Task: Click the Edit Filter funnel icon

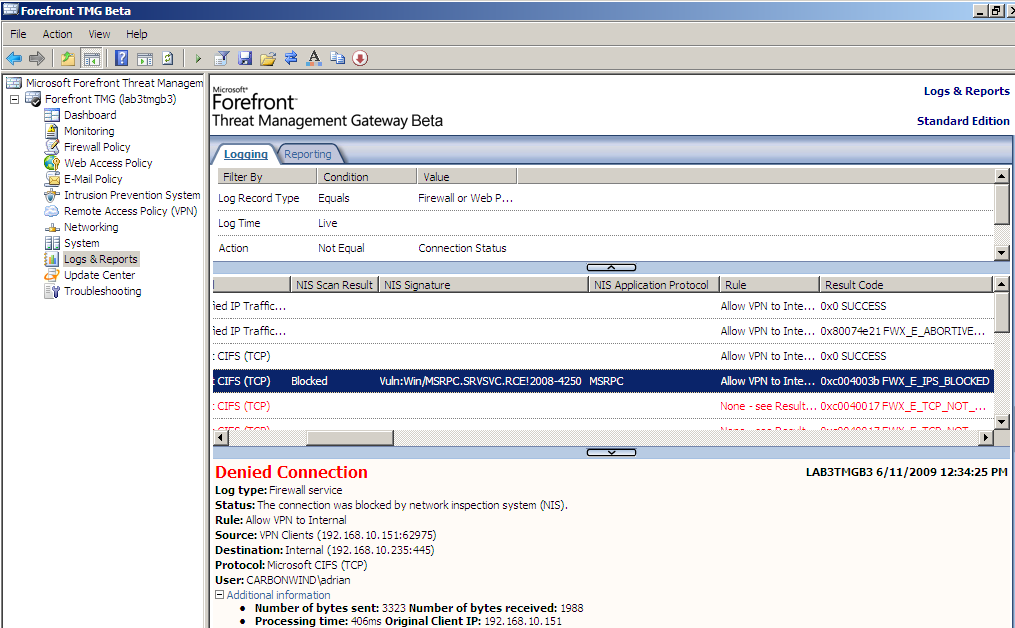Action: (223, 58)
